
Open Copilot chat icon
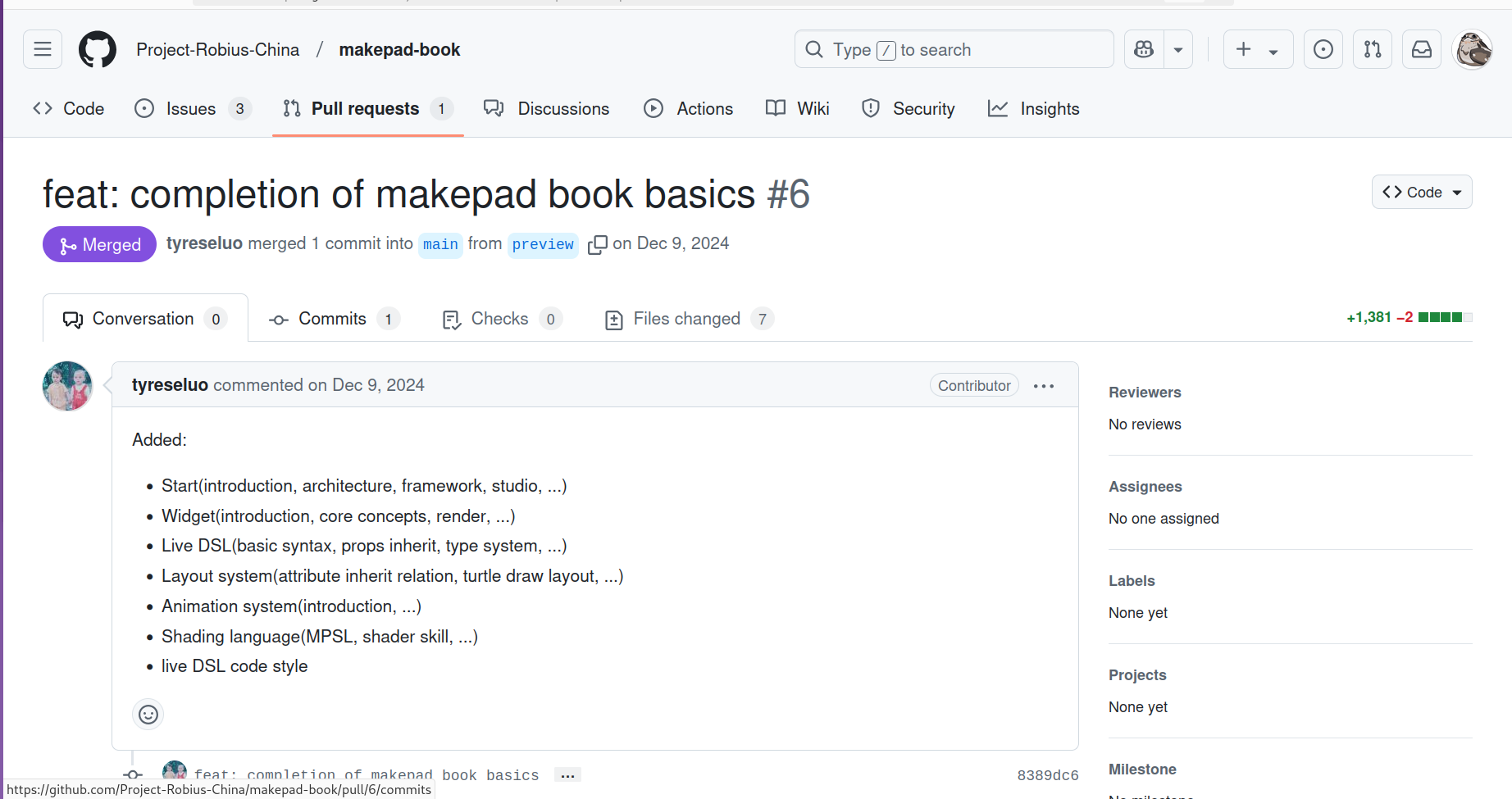point(1144,49)
